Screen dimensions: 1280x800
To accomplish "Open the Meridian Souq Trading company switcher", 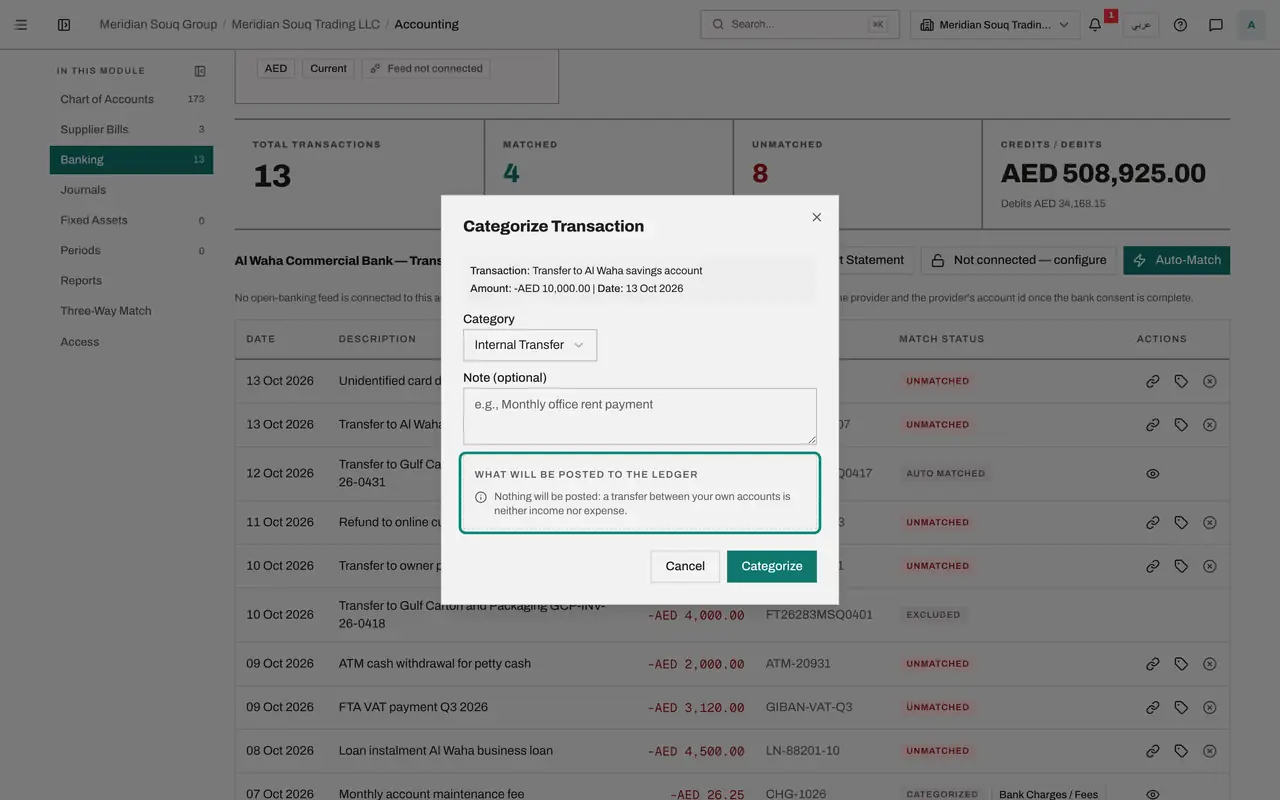I will tap(995, 25).
